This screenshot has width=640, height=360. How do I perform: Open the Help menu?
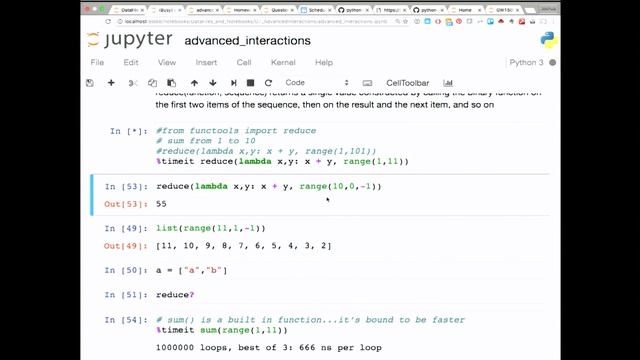[x=324, y=62]
